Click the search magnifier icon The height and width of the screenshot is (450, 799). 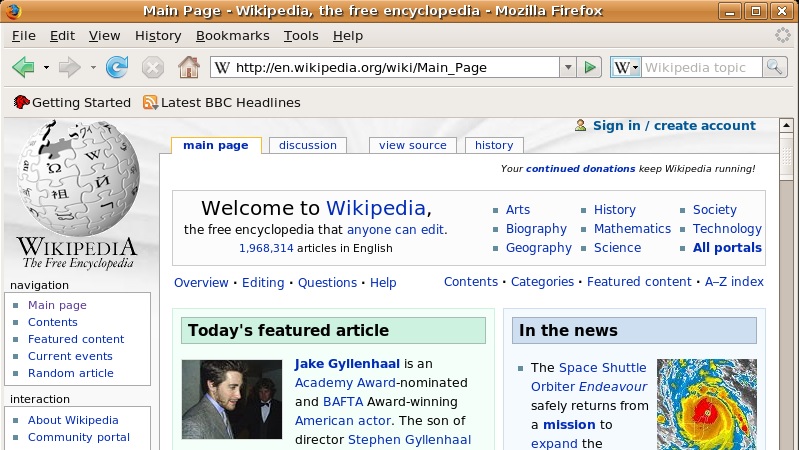[x=775, y=68]
